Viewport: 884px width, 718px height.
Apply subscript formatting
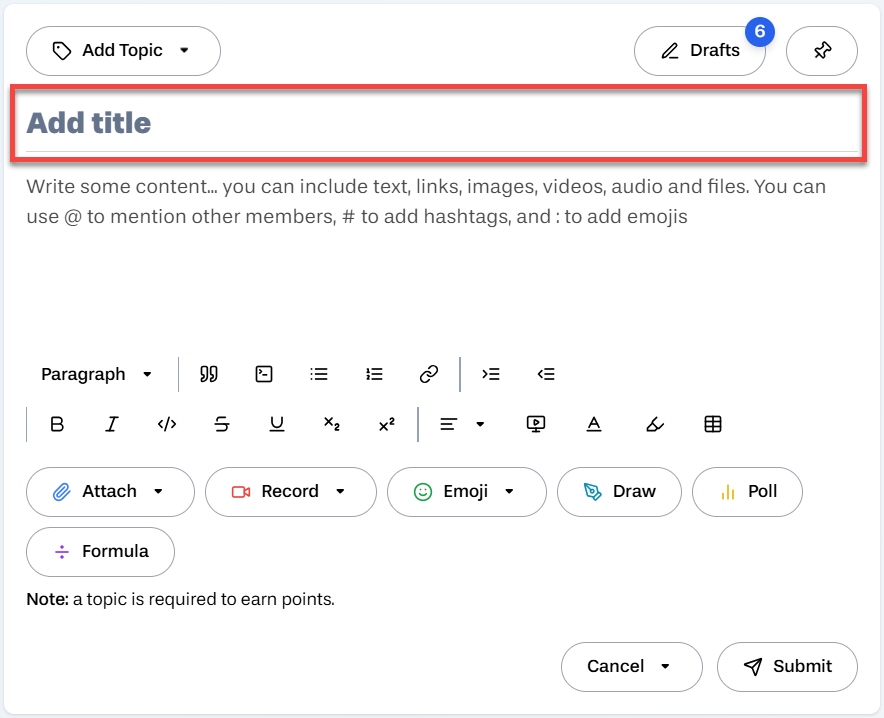[x=332, y=424]
